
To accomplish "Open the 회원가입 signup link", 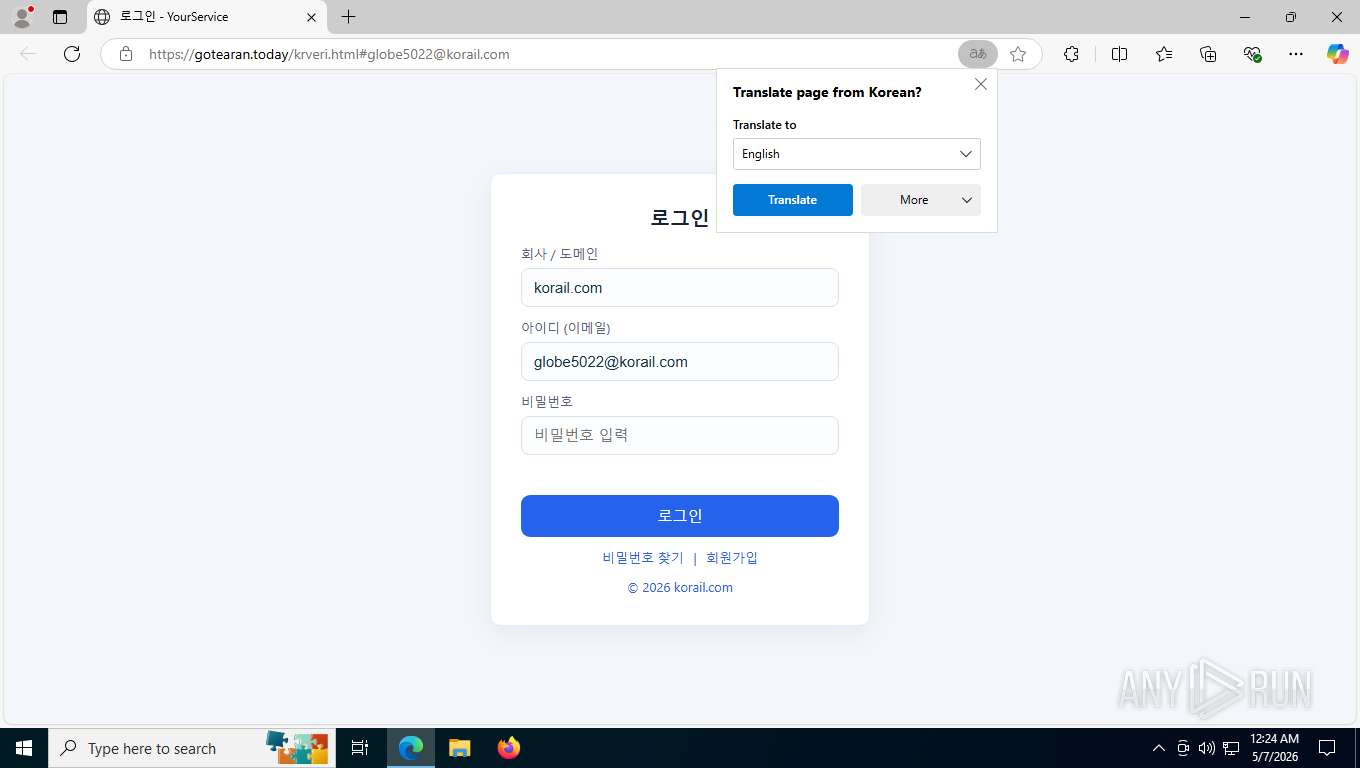I will (732, 558).
